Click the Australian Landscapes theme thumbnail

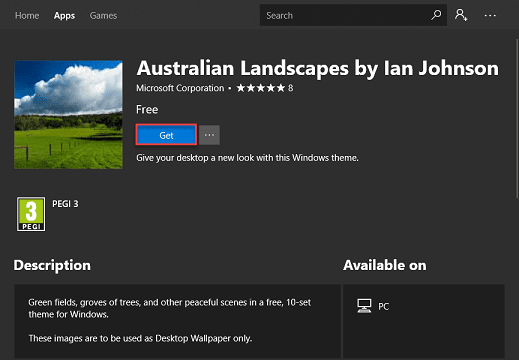pyautogui.click(x=68, y=115)
